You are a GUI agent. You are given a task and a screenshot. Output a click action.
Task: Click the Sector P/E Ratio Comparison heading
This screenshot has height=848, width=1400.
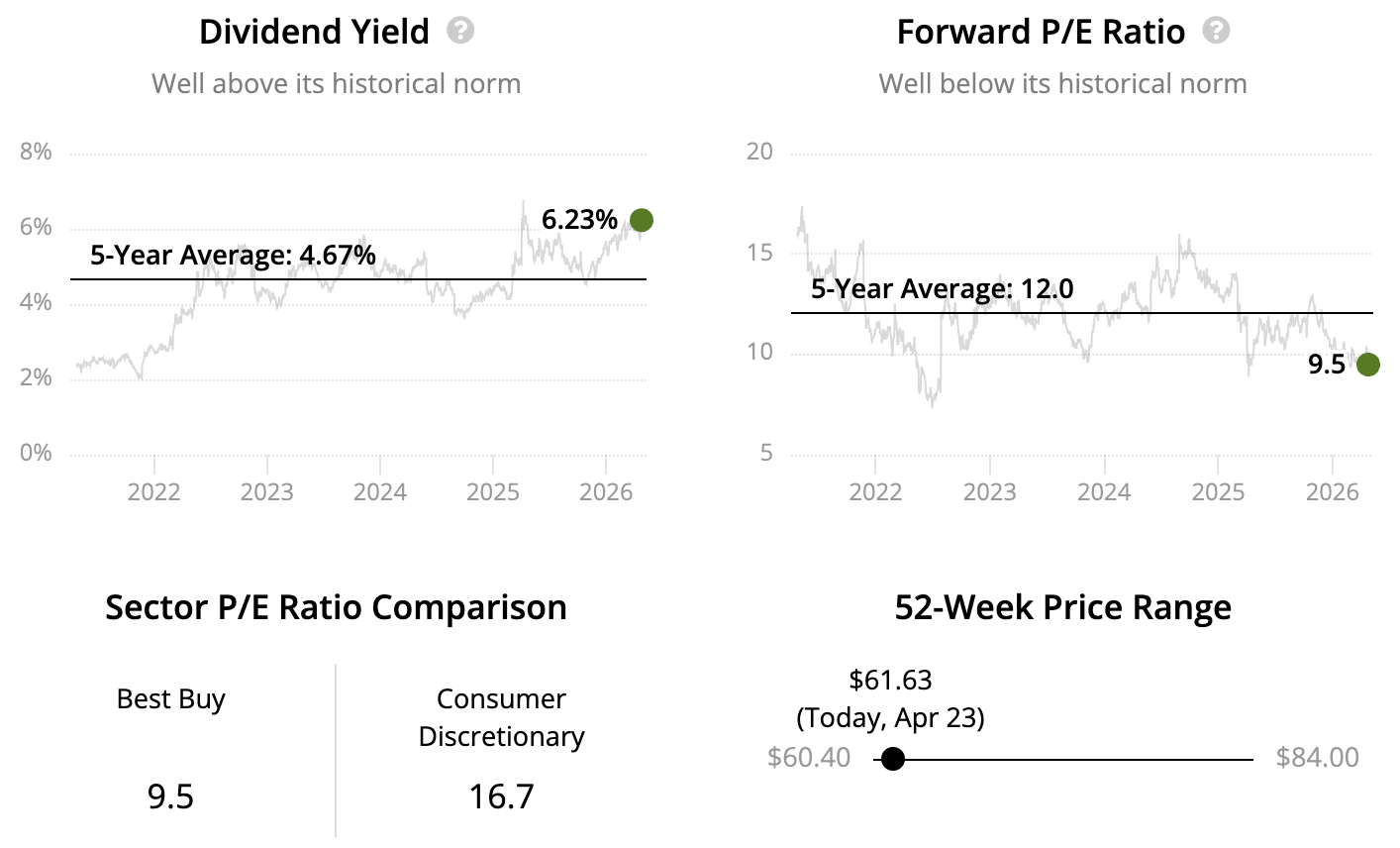coord(336,607)
